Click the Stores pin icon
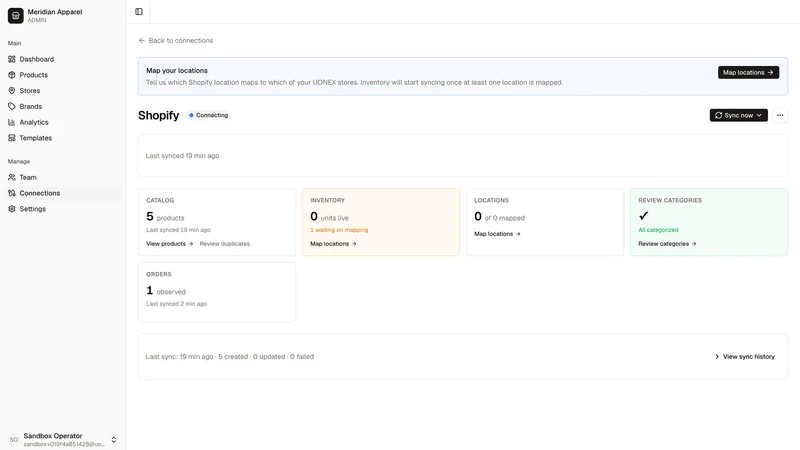Screen dimensions: 800x450 12,91
